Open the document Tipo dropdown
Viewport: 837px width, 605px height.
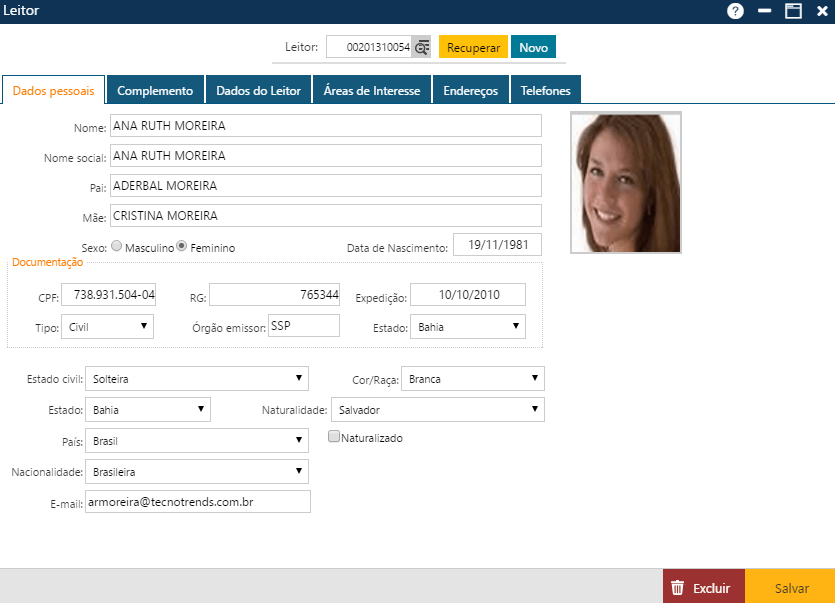point(107,326)
